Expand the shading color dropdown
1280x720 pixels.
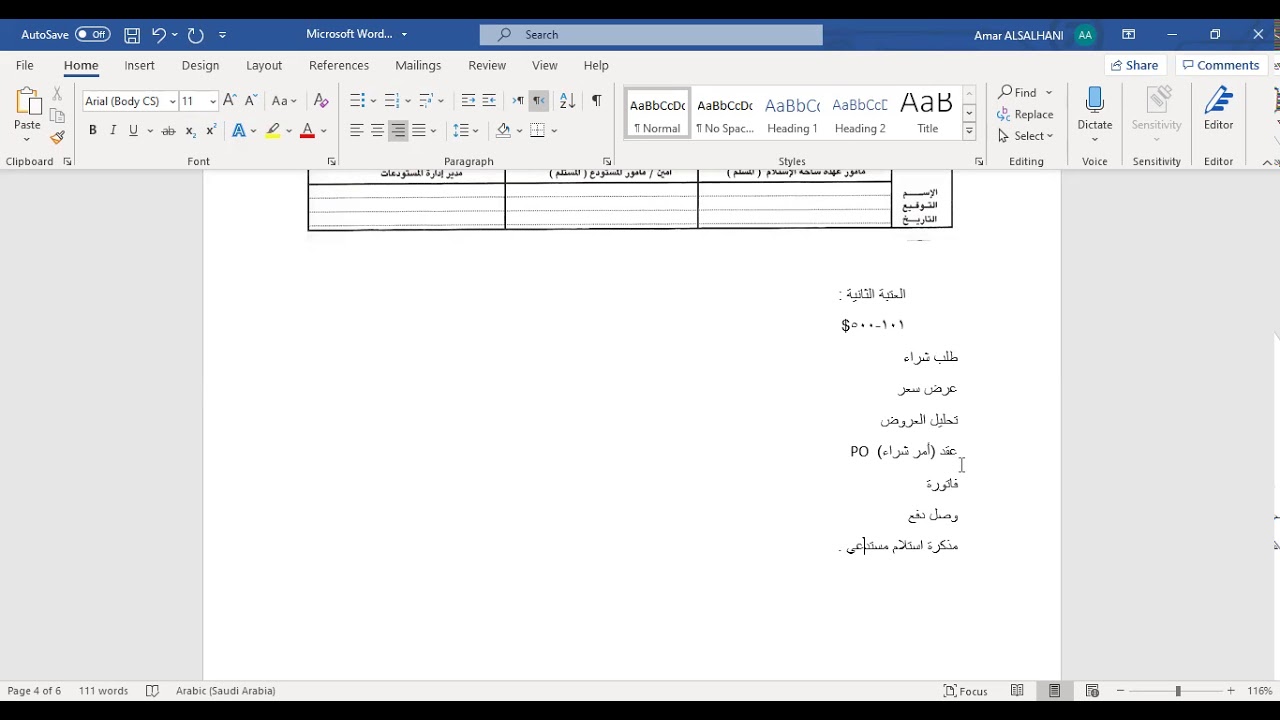520,131
